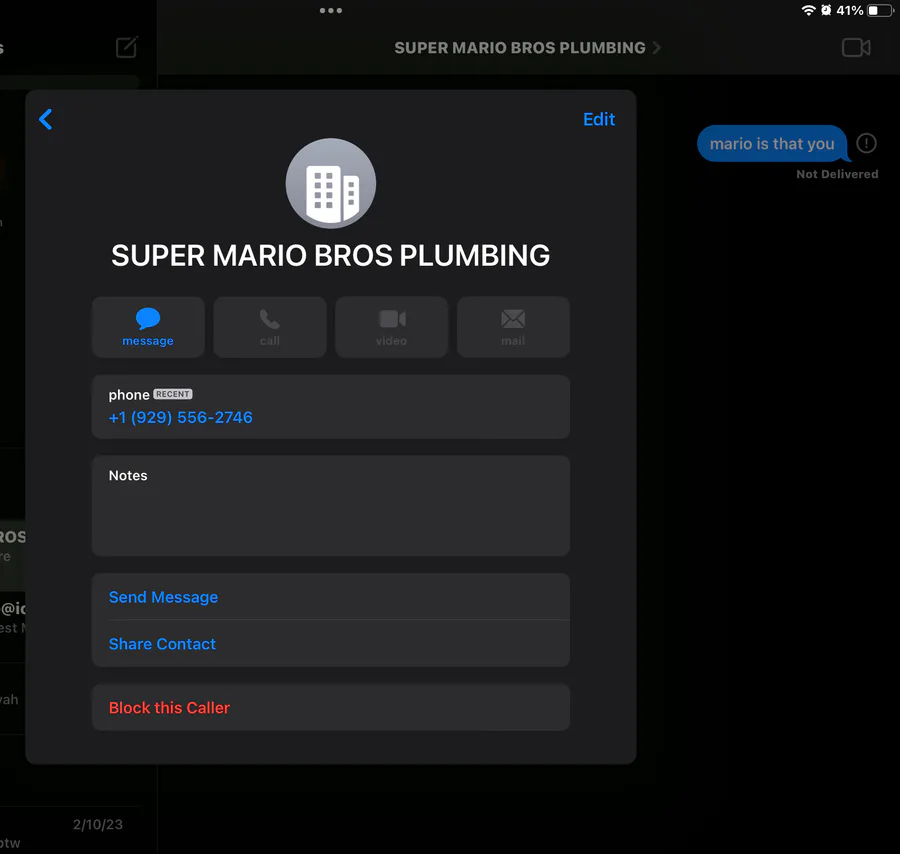Choose Send Message
The image size is (900, 854).
click(331, 597)
